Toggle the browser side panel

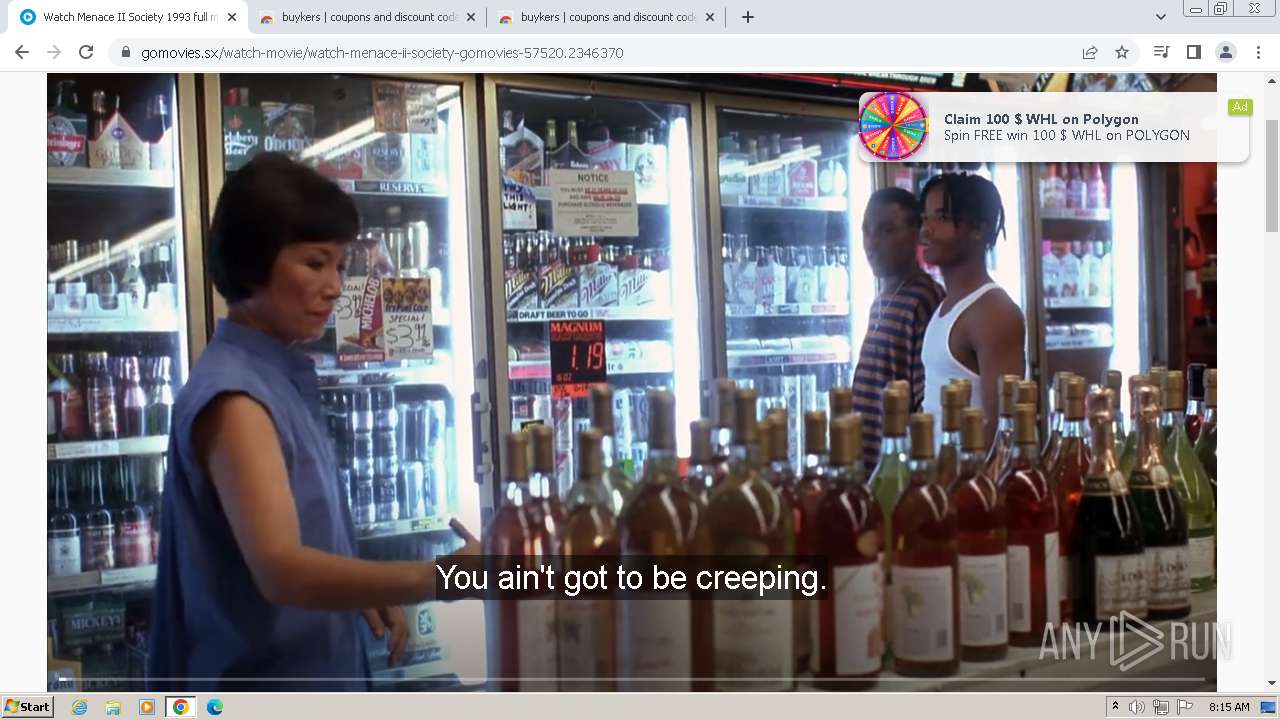click(x=1193, y=52)
